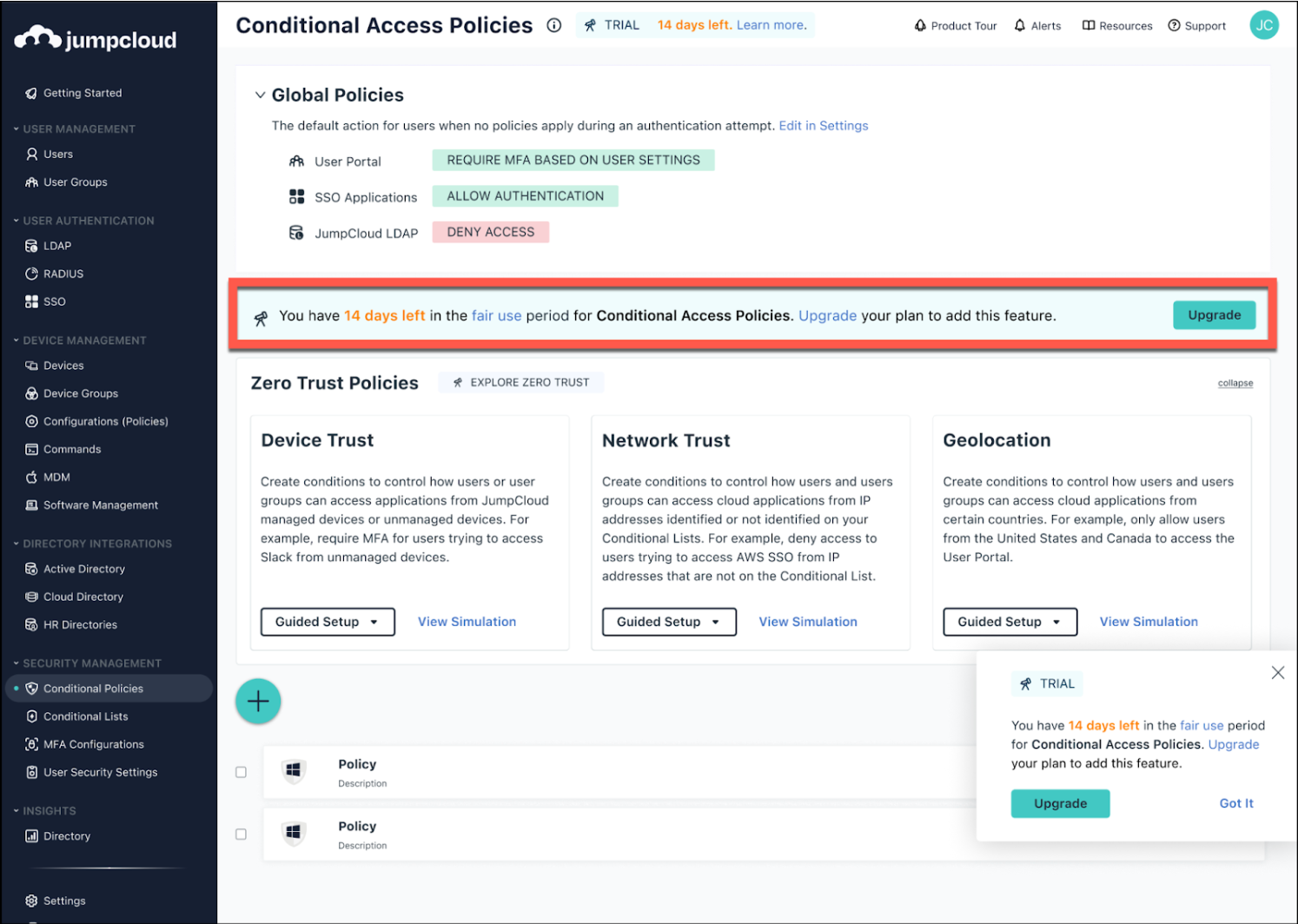Image resolution: width=1298 pixels, height=924 pixels.
Task: Click the EXPLORE ZERO TRUST badge
Action: click(x=520, y=382)
